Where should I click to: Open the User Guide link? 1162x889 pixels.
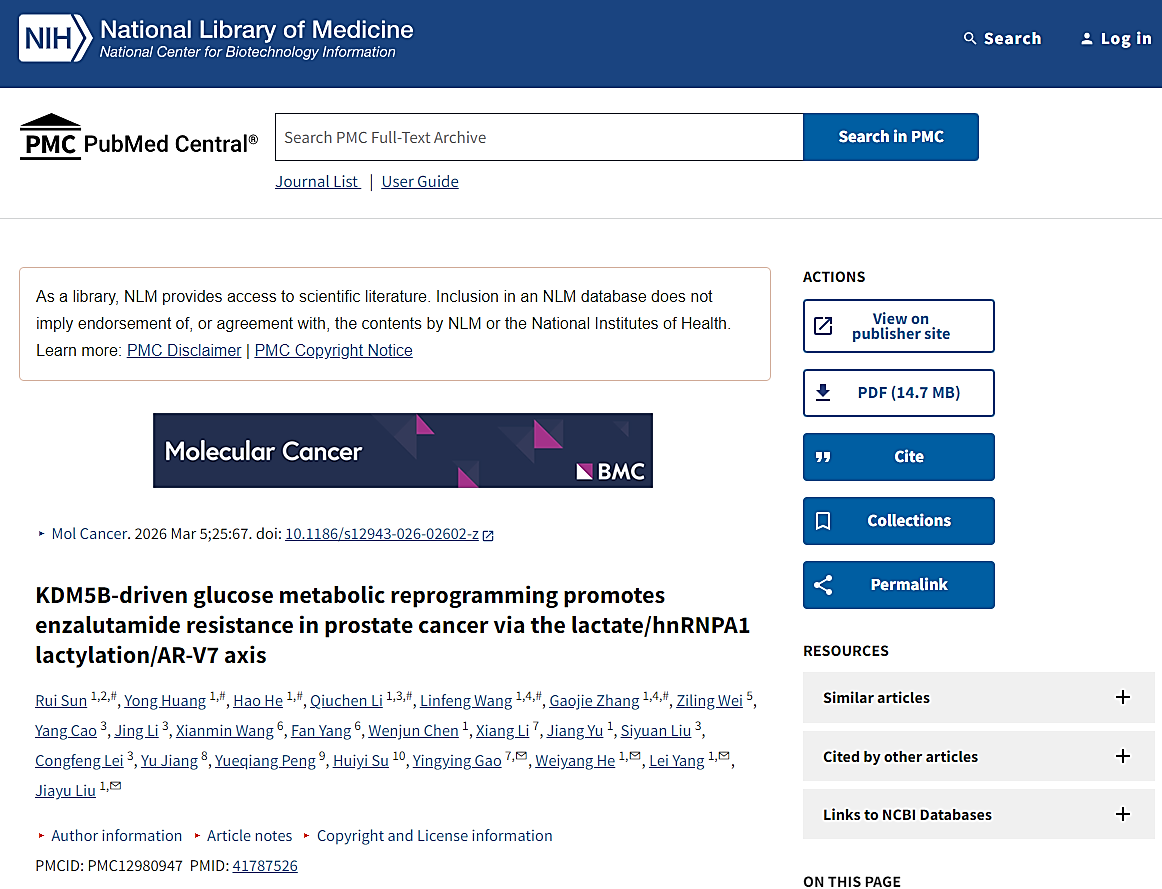pos(420,182)
